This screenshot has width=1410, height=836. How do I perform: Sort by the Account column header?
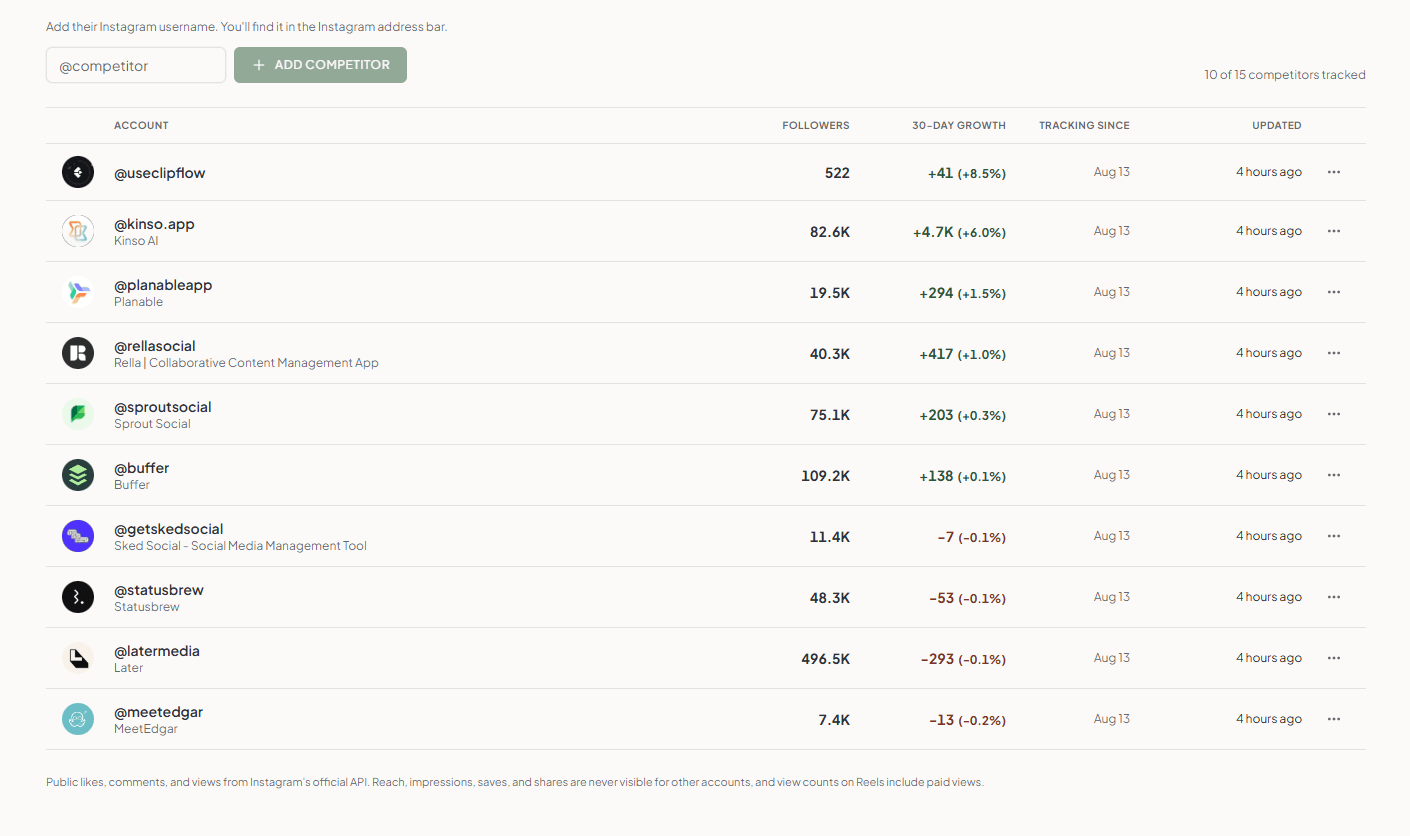[141, 126]
